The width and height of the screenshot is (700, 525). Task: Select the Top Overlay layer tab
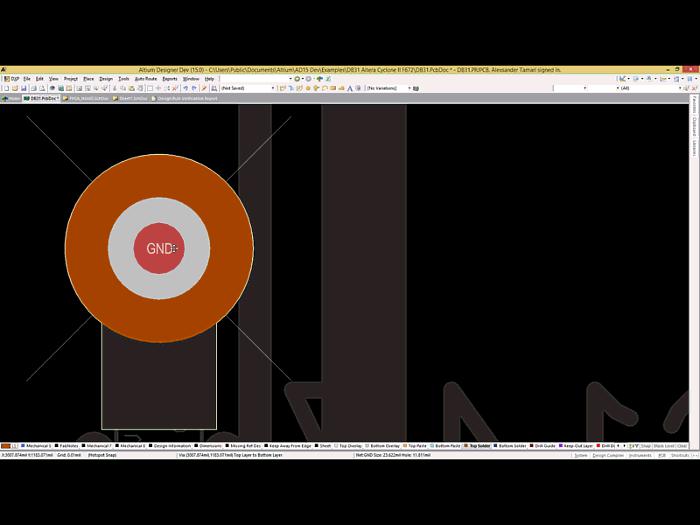tap(348, 446)
